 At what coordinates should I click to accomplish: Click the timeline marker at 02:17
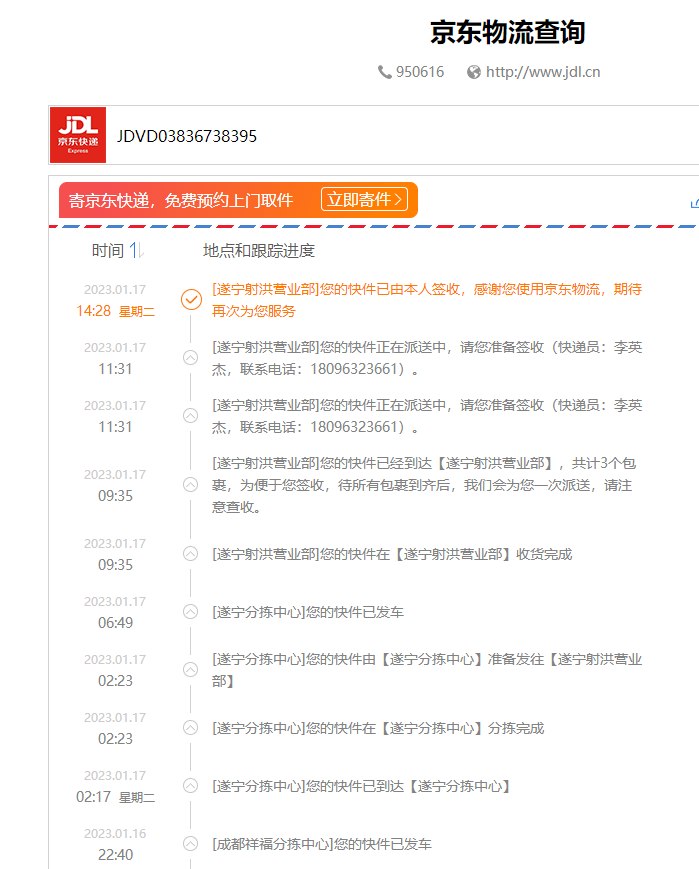pyautogui.click(x=191, y=785)
